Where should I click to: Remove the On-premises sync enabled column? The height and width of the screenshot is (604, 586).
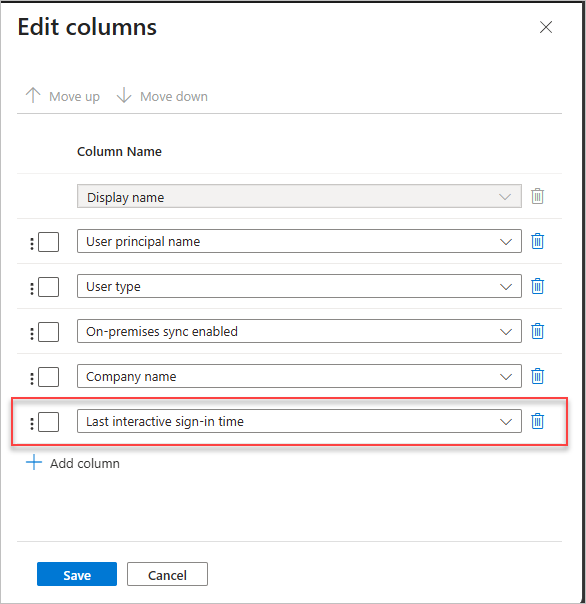[537, 331]
